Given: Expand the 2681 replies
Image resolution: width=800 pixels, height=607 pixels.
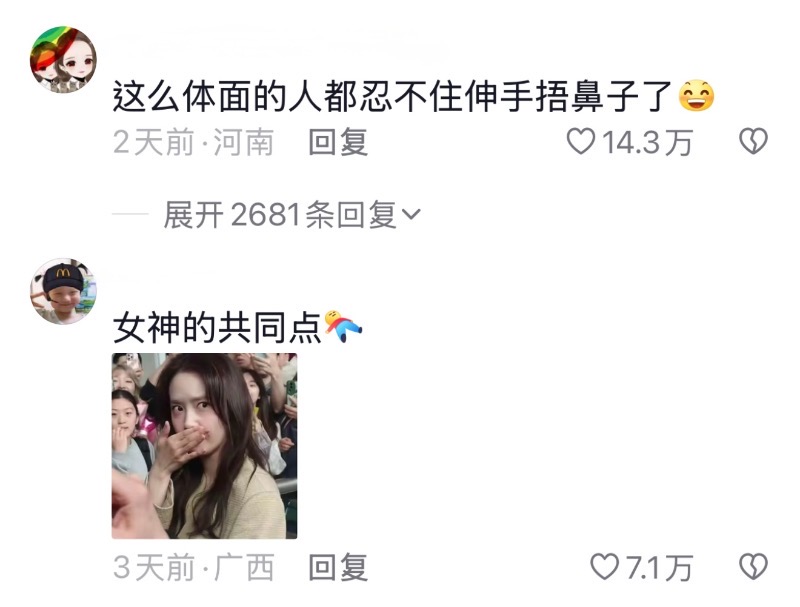Looking at the screenshot, I should tap(292, 215).
